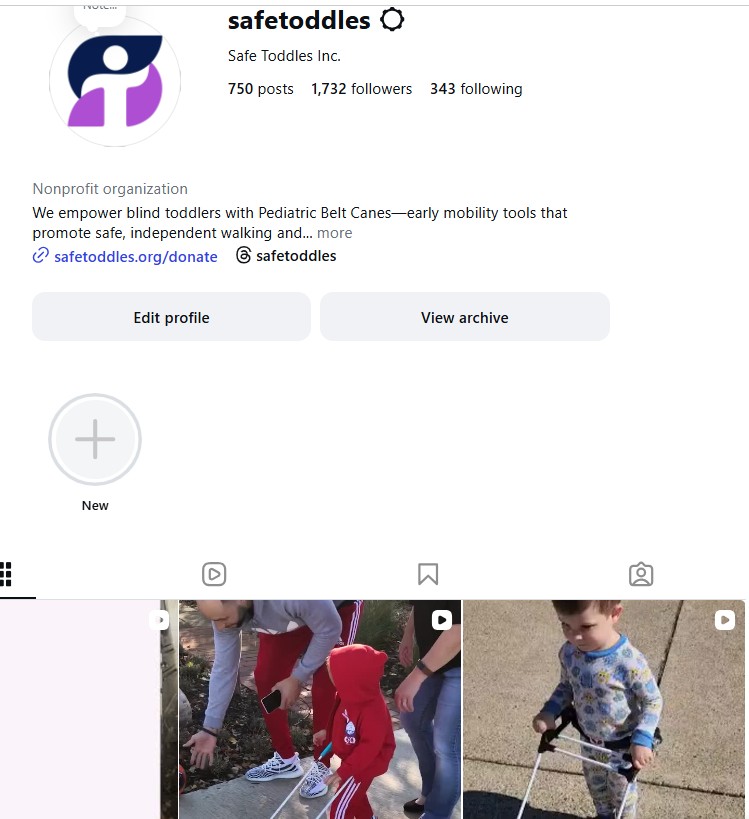Select the posts grid tab icon

6,574
